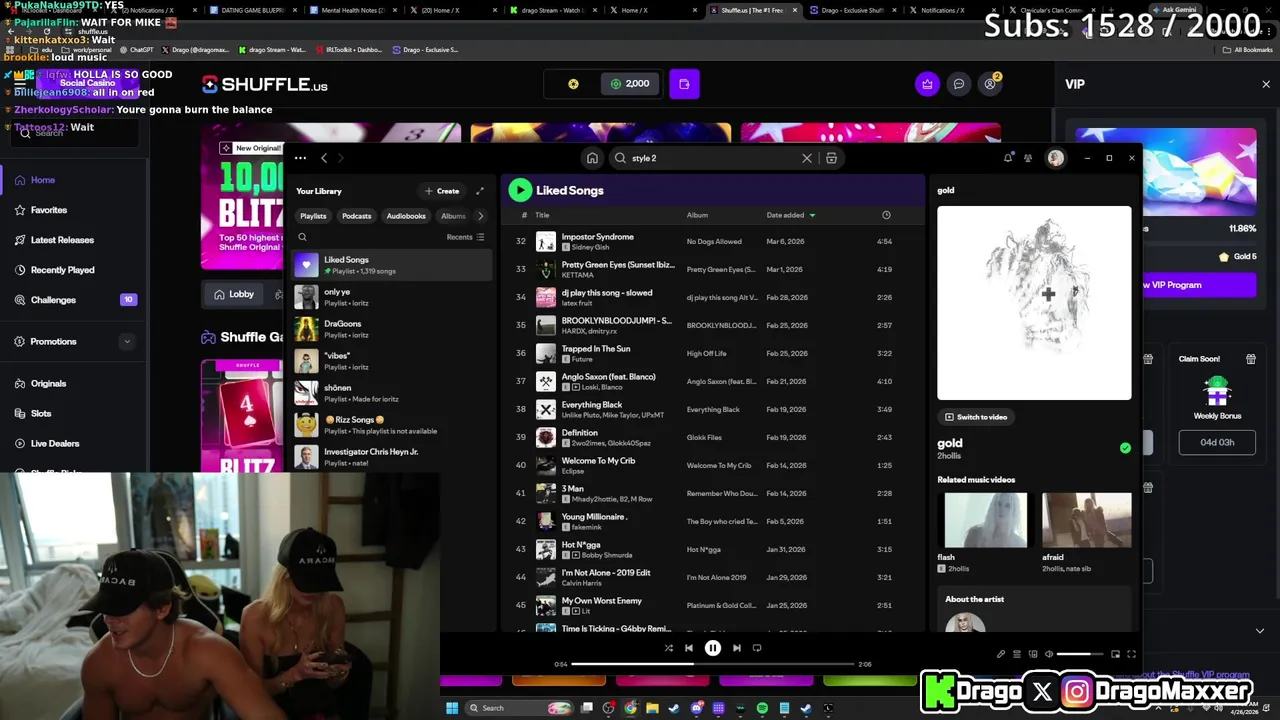1280x720 pixels.
Task: Skip to next track
Action: click(737, 648)
